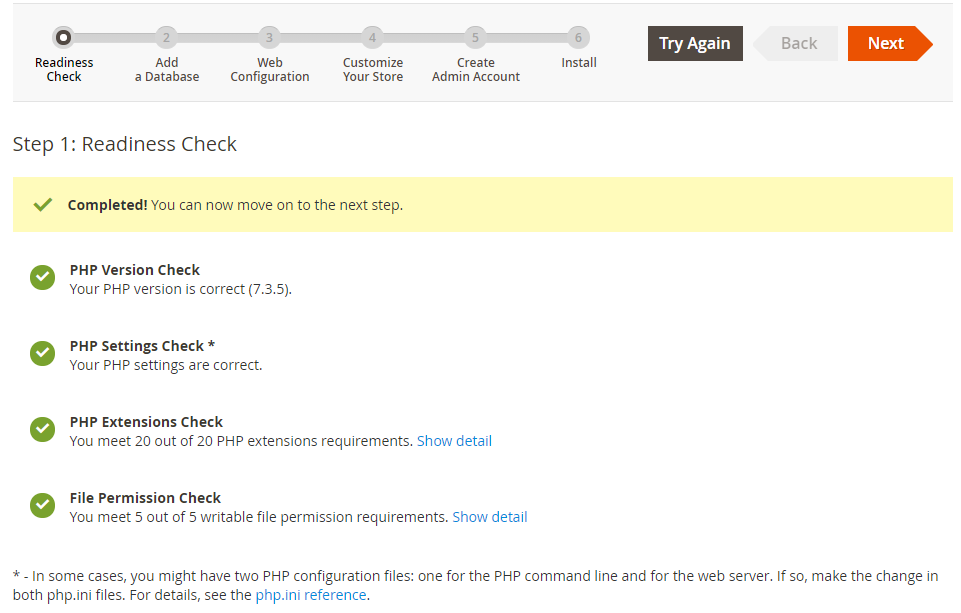Go to step 2 Add a Database
The width and height of the screenshot is (961, 613).
(x=167, y=38)
